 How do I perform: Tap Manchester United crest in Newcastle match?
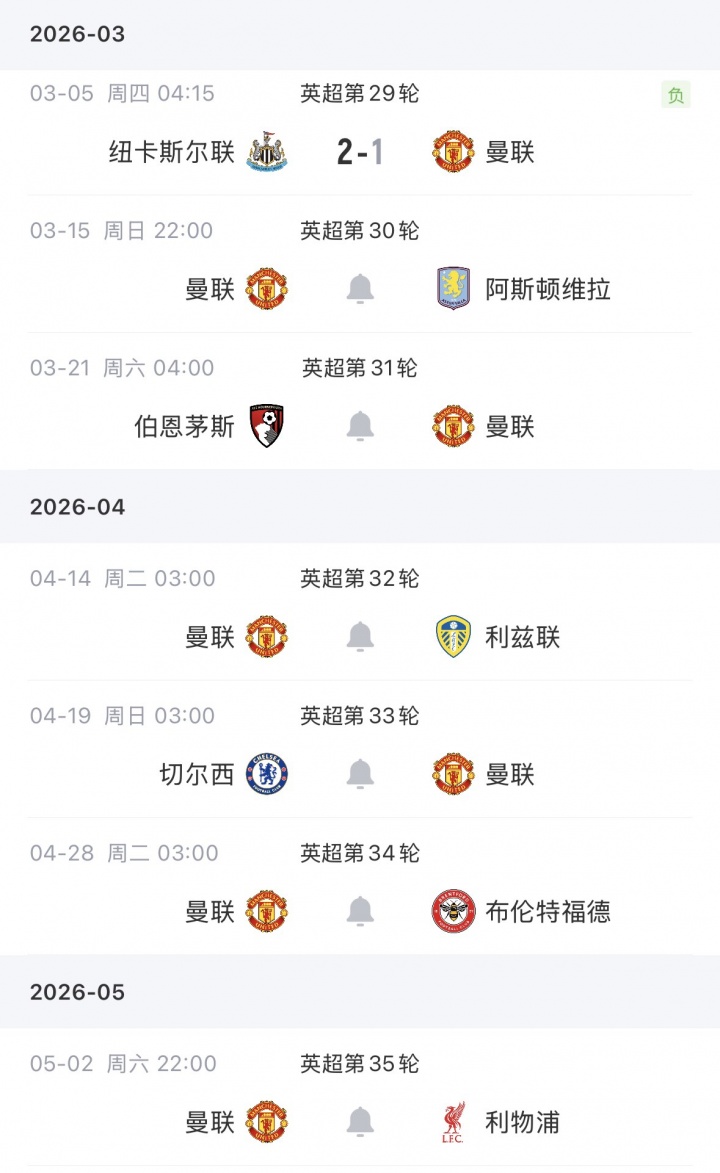click(453, 152)
